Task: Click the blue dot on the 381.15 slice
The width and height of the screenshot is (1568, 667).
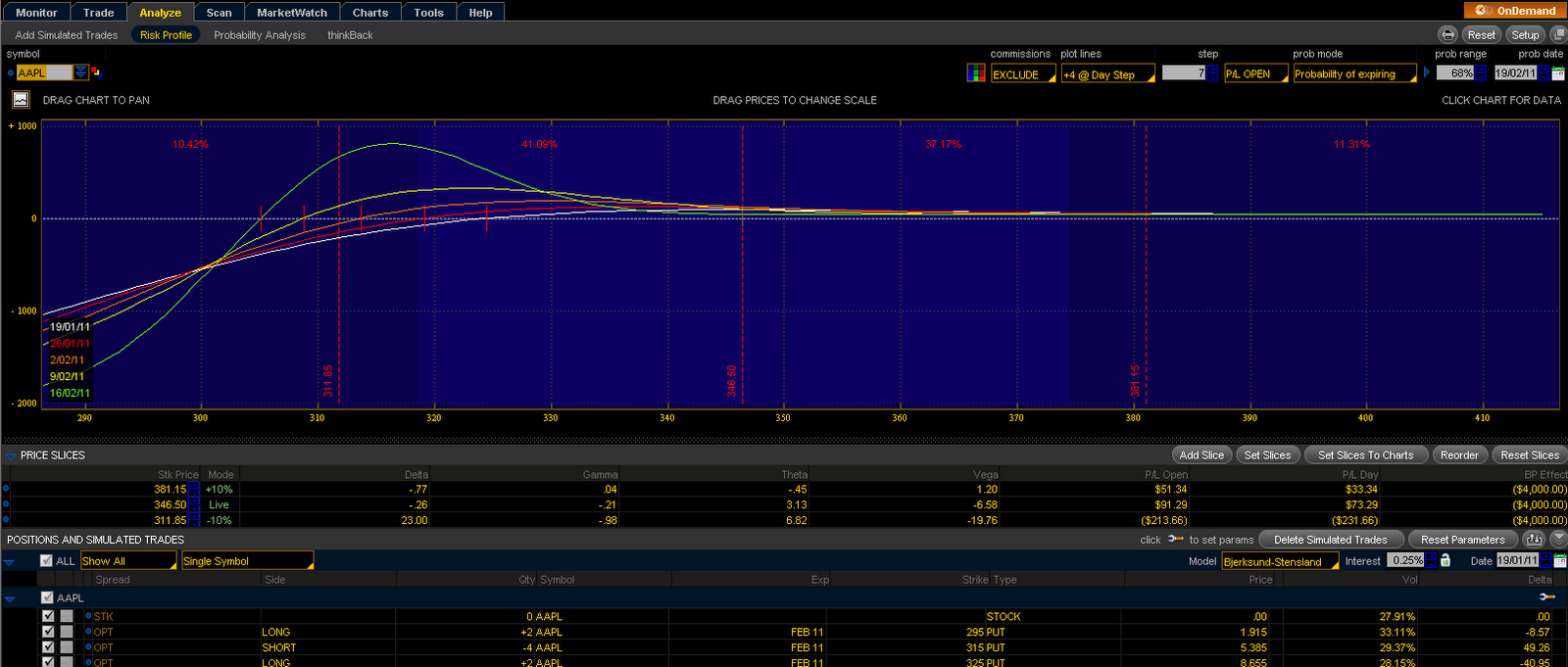Action: click(6, 489)
